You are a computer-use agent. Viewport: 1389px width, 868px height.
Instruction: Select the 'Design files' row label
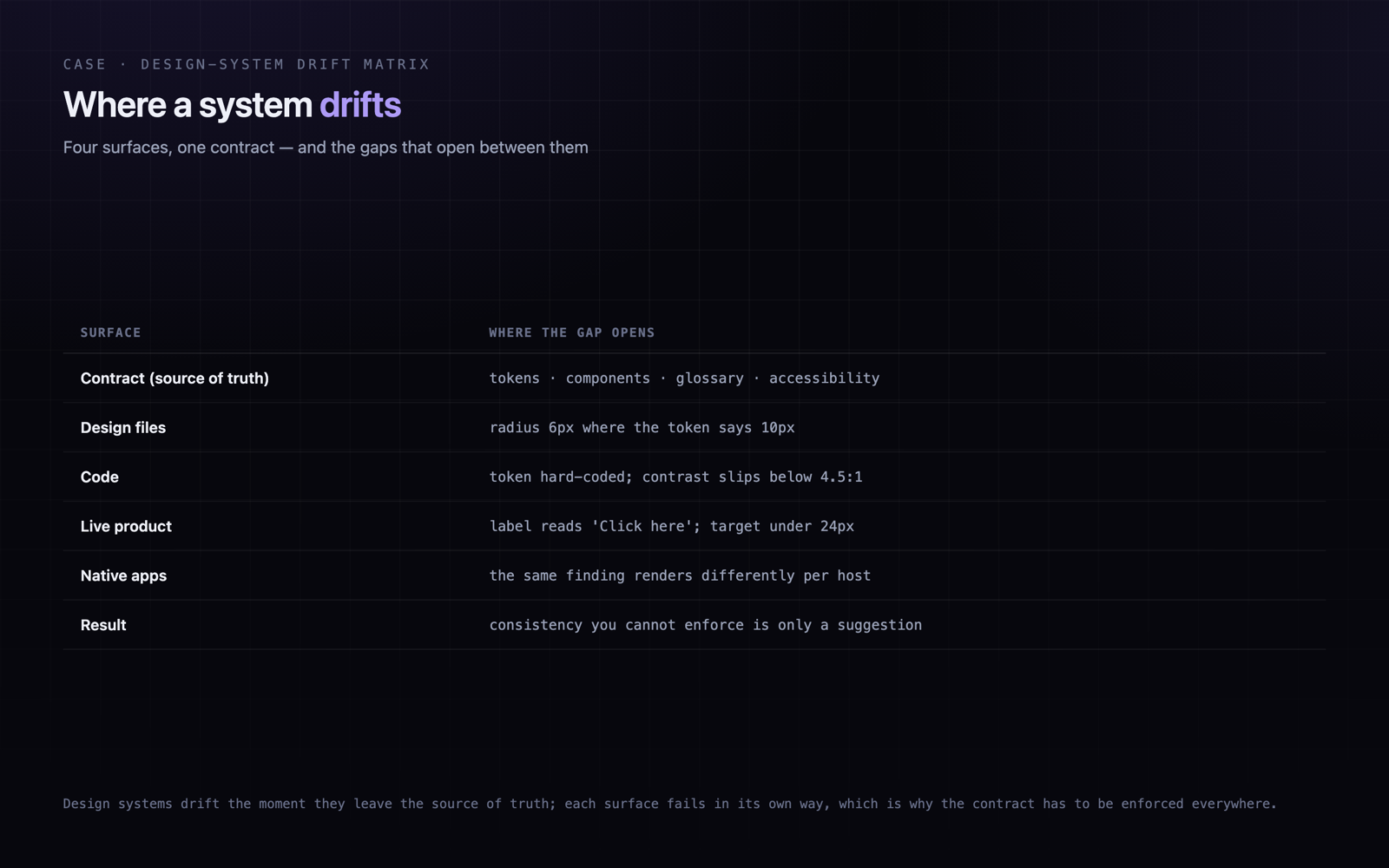[x=123, y=428]
